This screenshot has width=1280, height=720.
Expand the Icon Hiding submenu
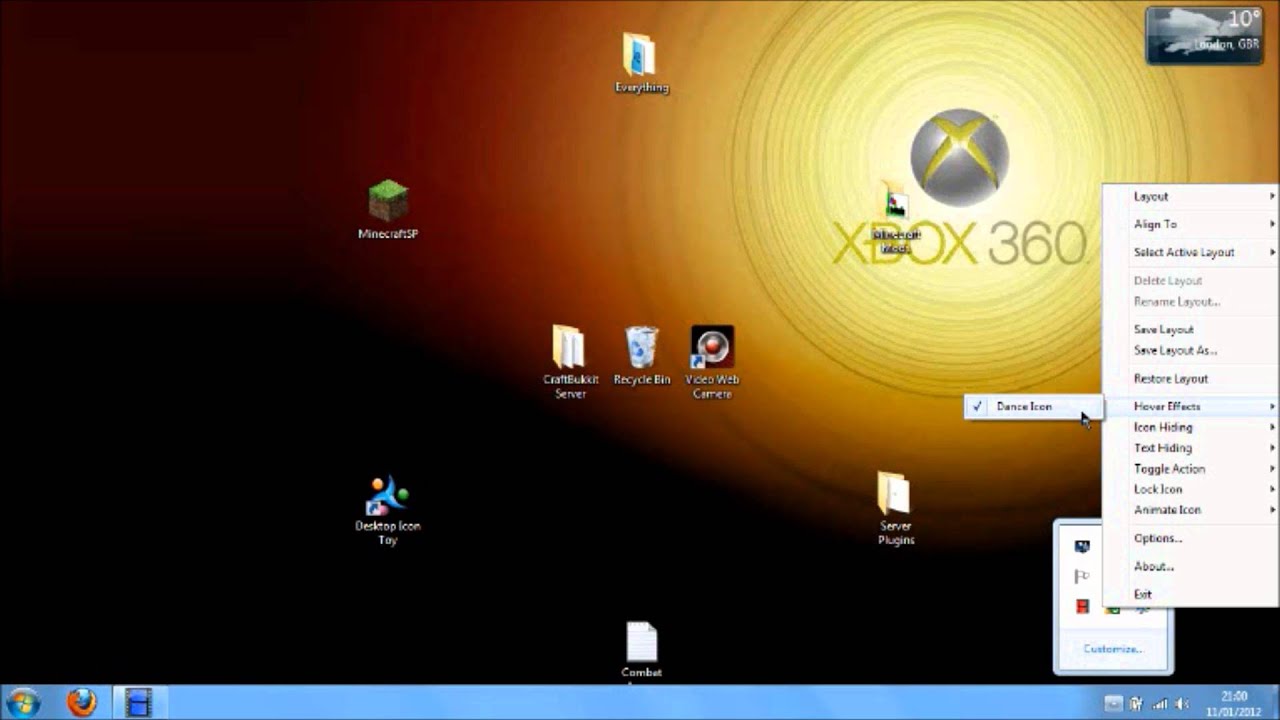pyautogui.click(x=1191, y=427)
